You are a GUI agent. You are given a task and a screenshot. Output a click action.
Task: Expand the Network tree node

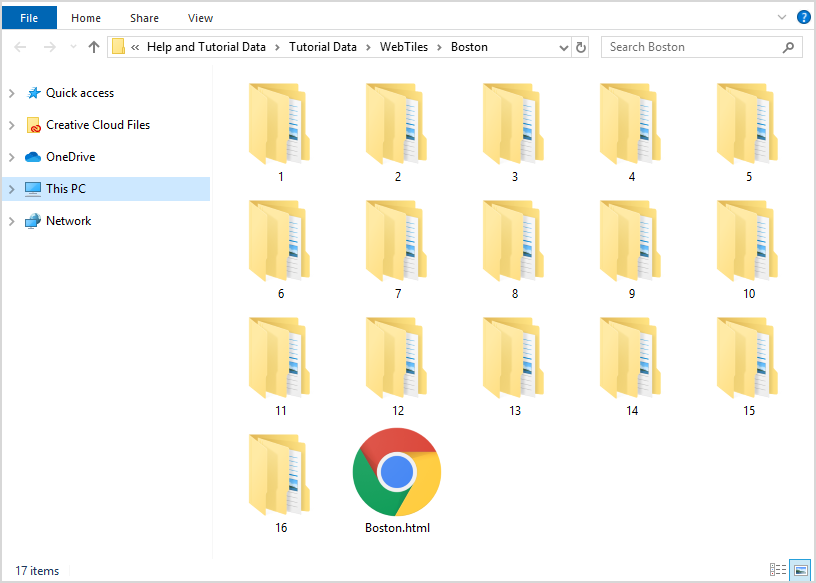click(11, 221)
